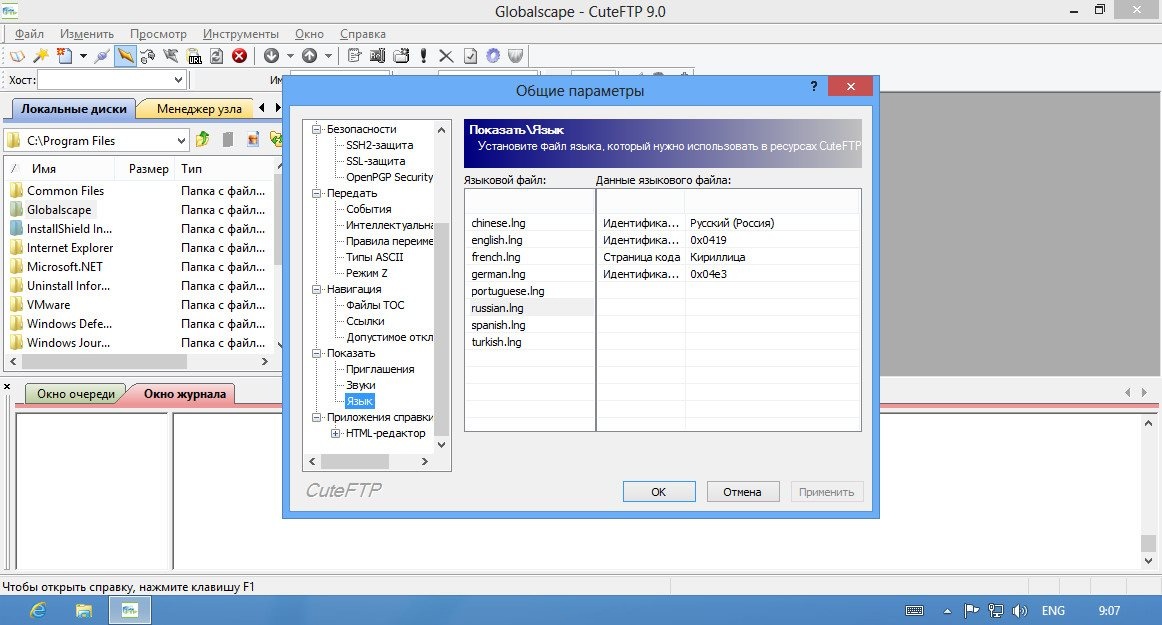
Task: Select Приглашения in settings tree
Action: click(x=380, y=368)
